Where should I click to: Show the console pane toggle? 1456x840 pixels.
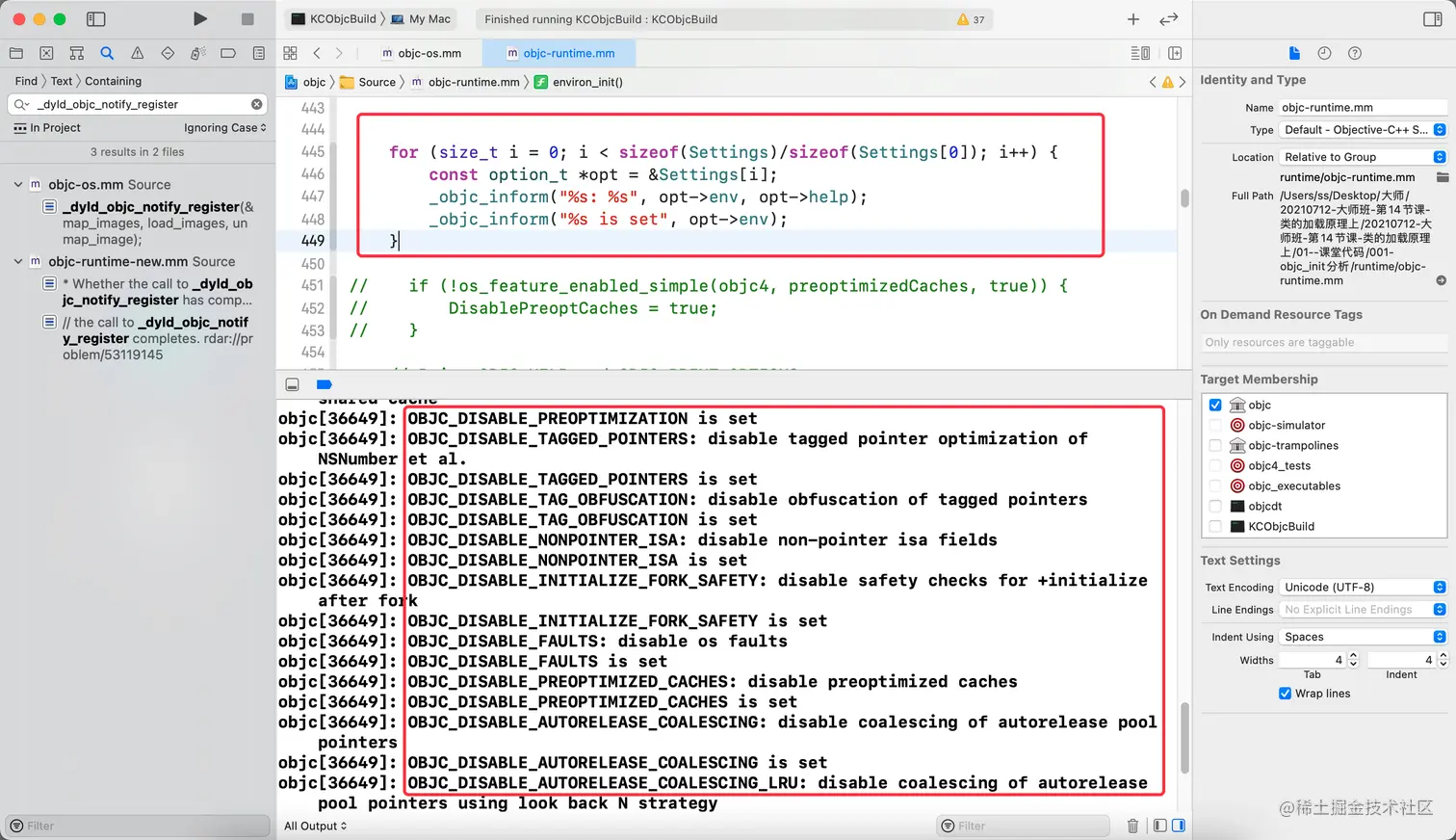pos(1179,826)
